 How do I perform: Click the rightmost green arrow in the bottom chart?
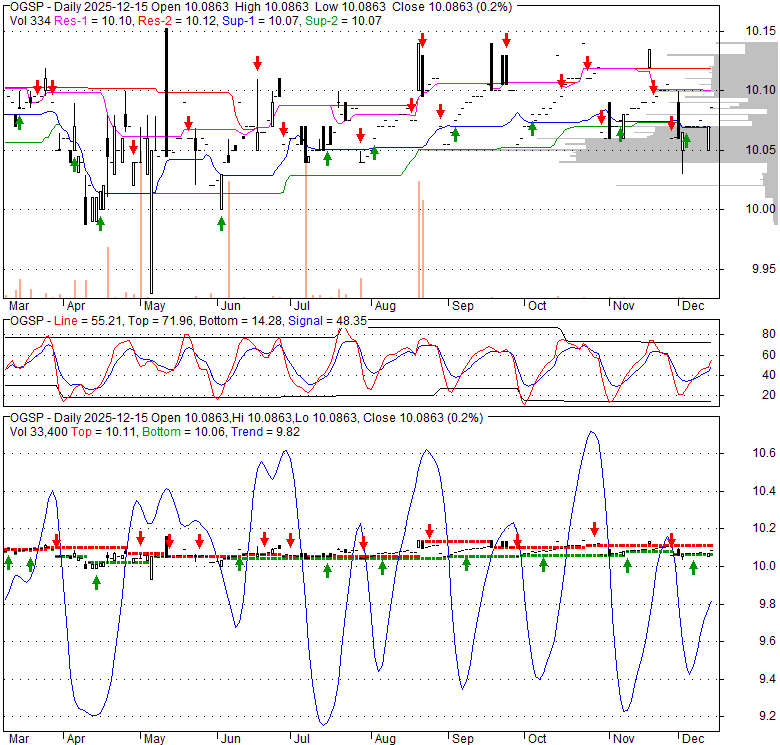pos(693,568)
